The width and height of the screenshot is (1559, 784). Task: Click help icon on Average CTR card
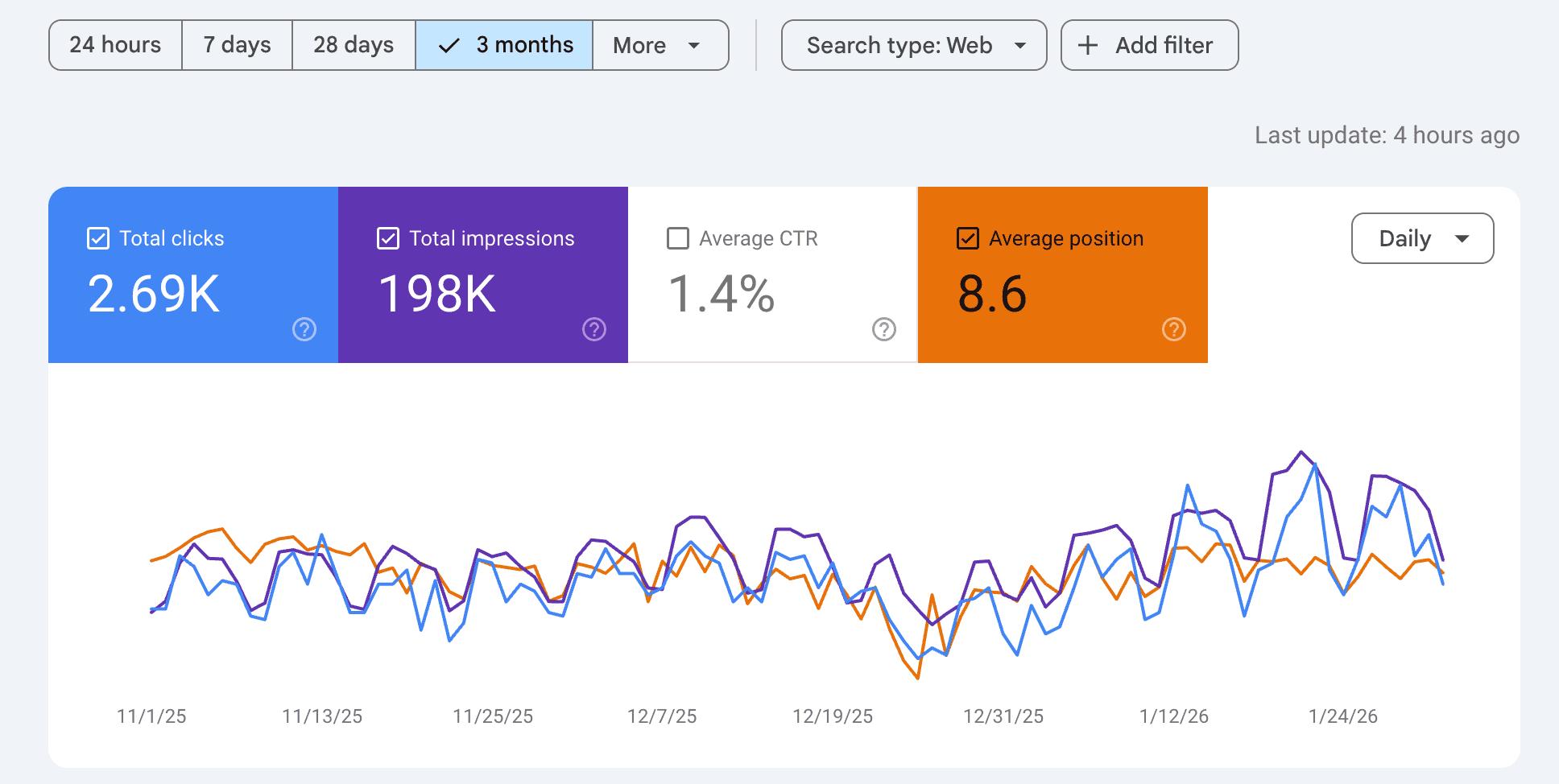[x=884, y=329]
